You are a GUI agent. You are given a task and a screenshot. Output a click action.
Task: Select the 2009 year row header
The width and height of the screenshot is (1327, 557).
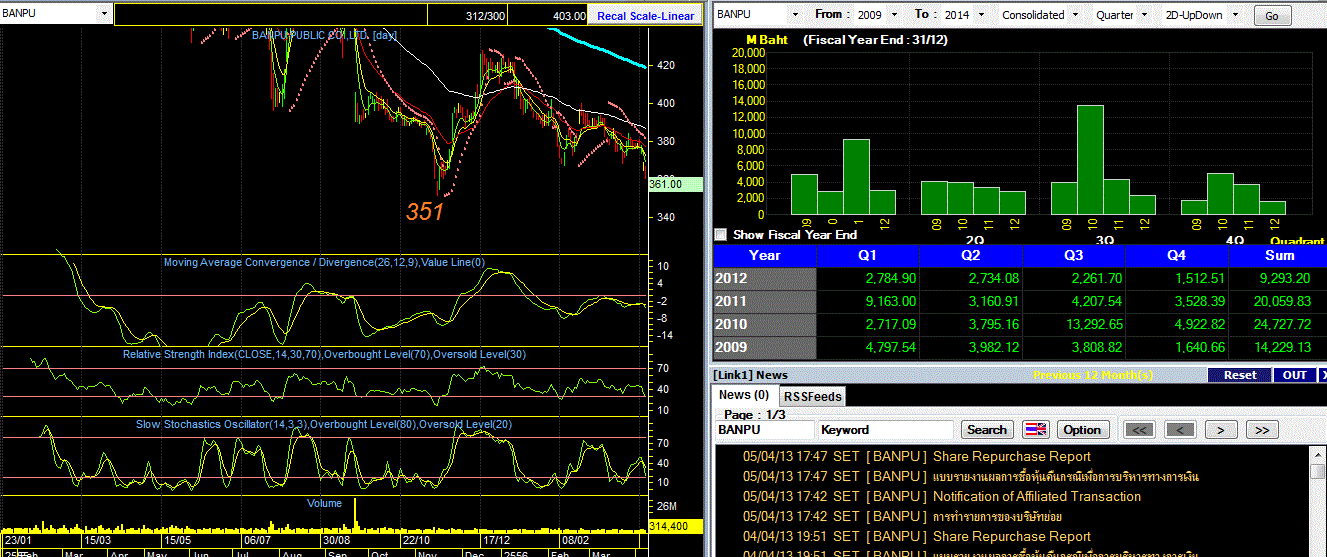click(765, 347)
